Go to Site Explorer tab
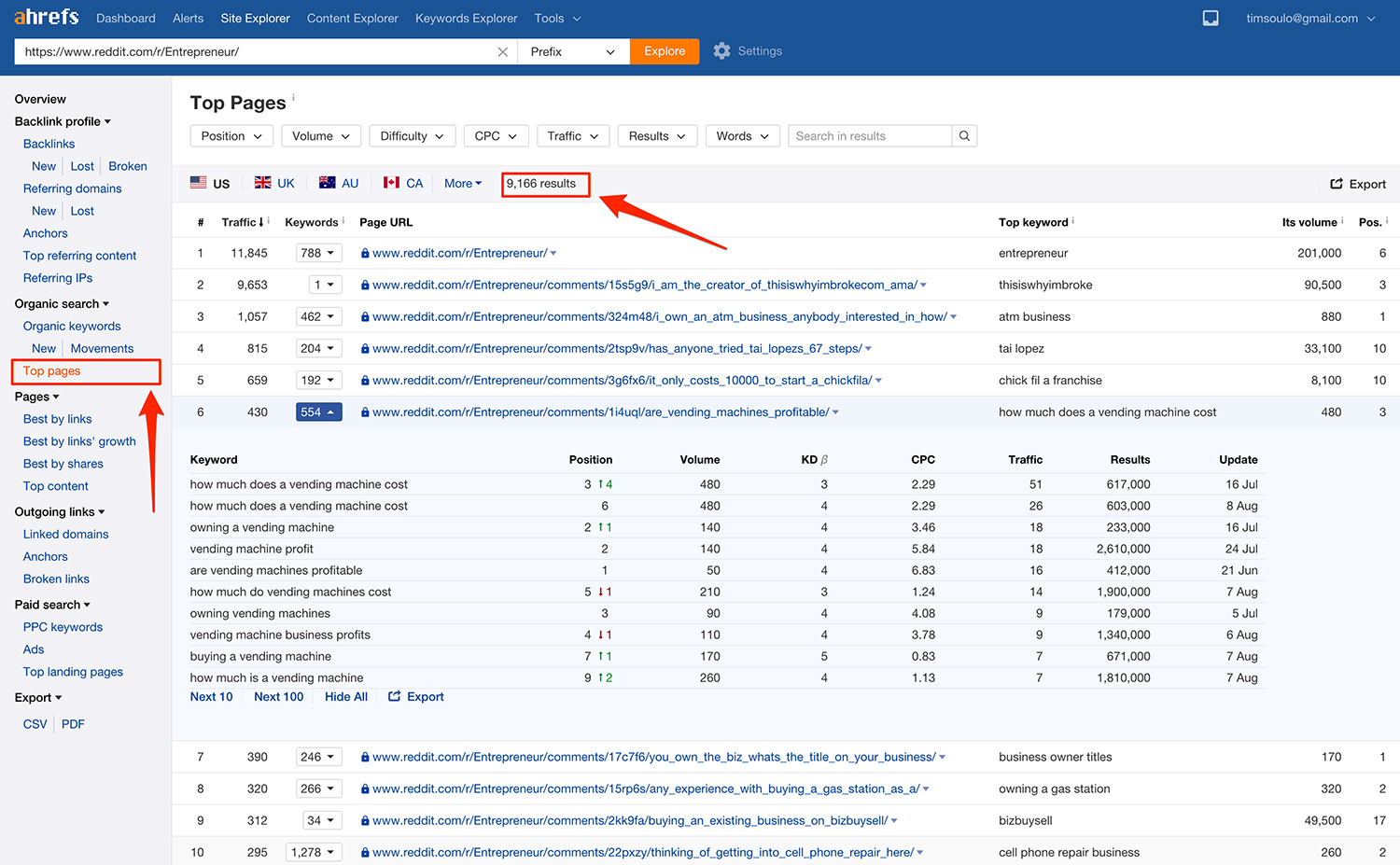Image resolution: width=1400 pixels, height=865 pixels. 255,18
